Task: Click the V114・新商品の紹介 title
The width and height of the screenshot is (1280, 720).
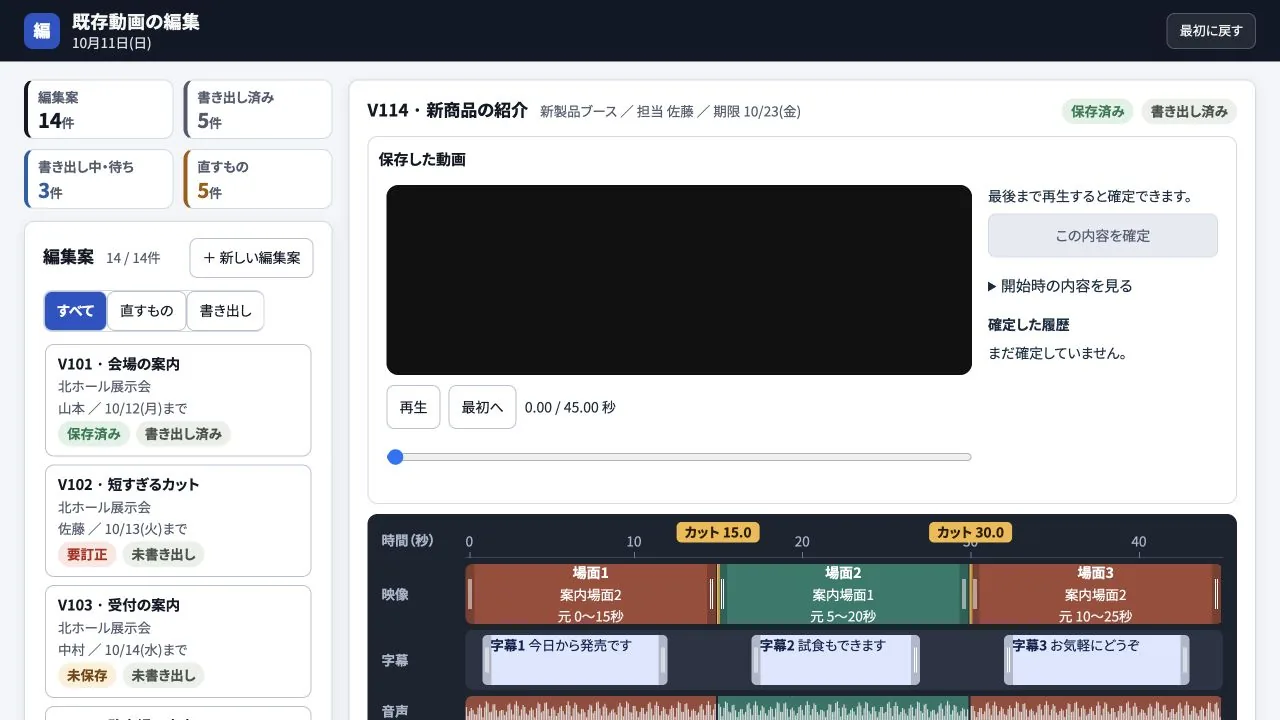Action: pos(447,110)
